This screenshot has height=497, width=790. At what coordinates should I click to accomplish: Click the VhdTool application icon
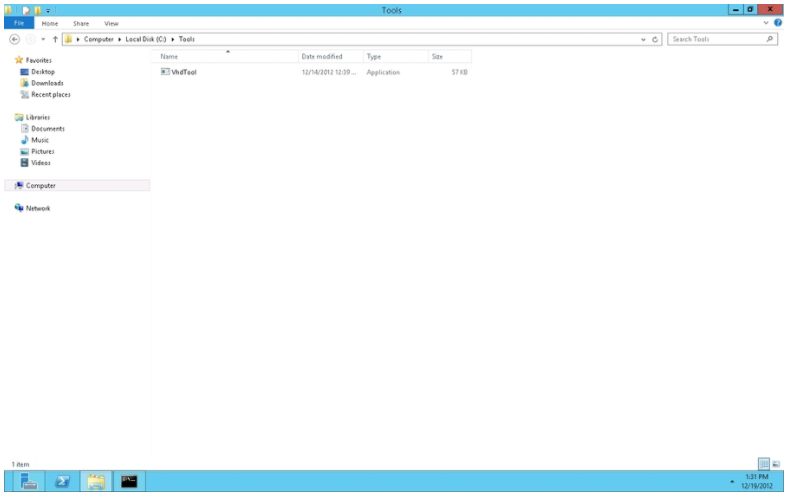pyautogui.click(x=165, y=72)
